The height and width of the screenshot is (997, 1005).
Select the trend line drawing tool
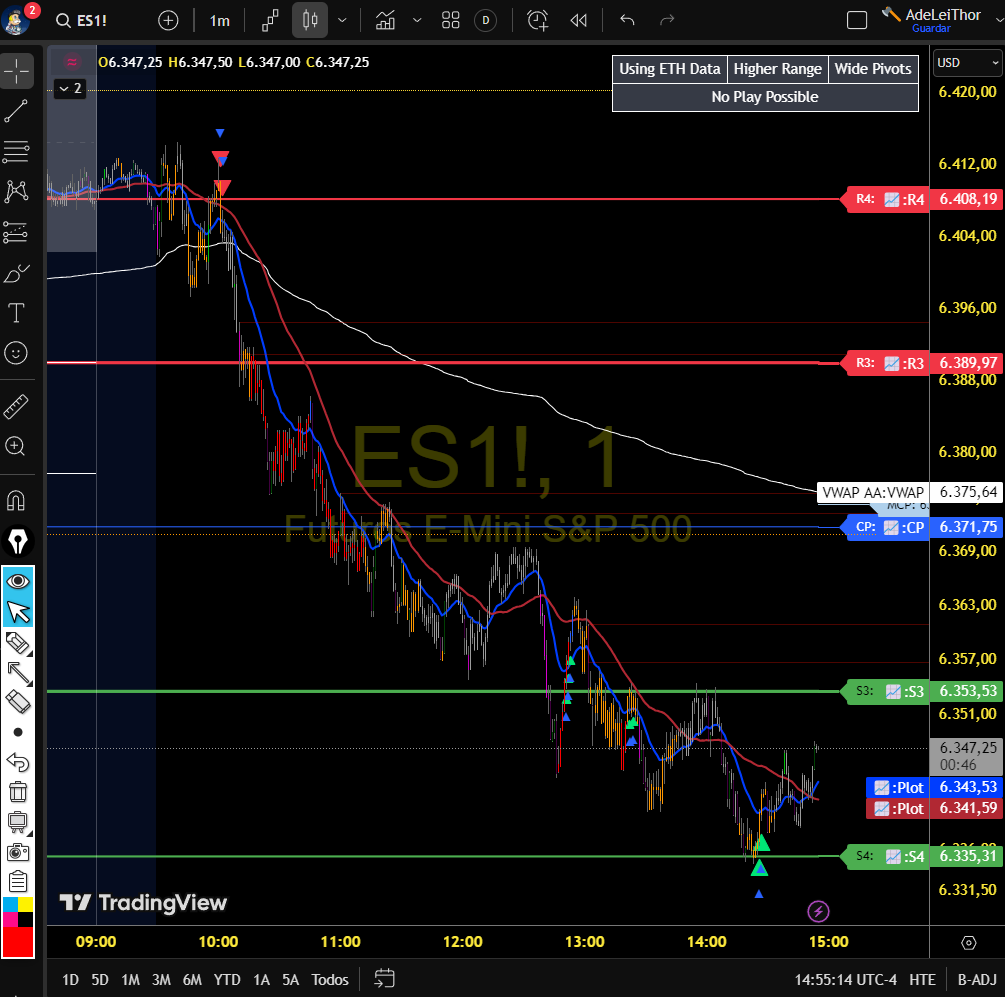18,112
